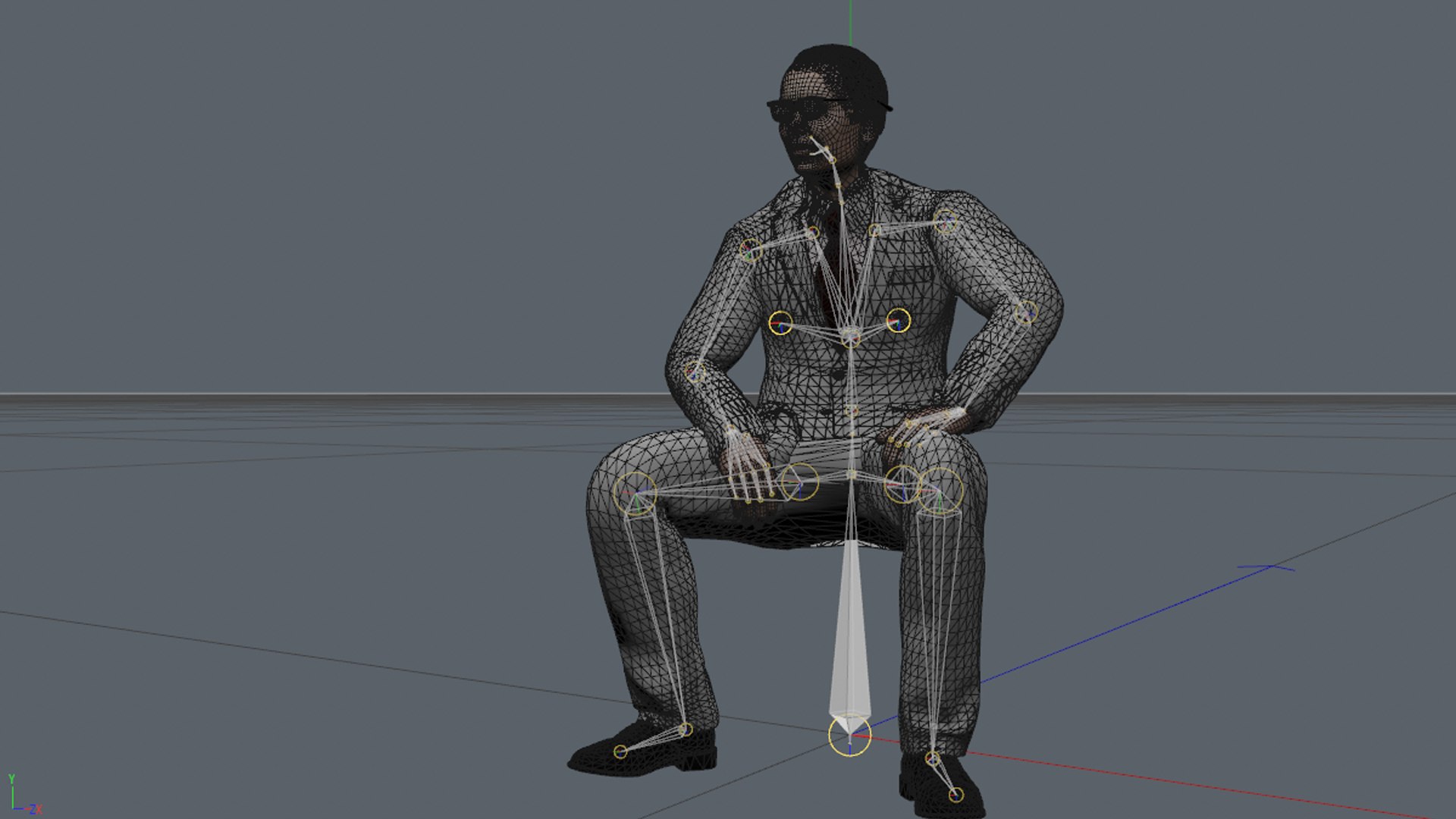Select the elbow joint on the screen-right arm
The image size is (1456, 819).
pos(1025,311)
